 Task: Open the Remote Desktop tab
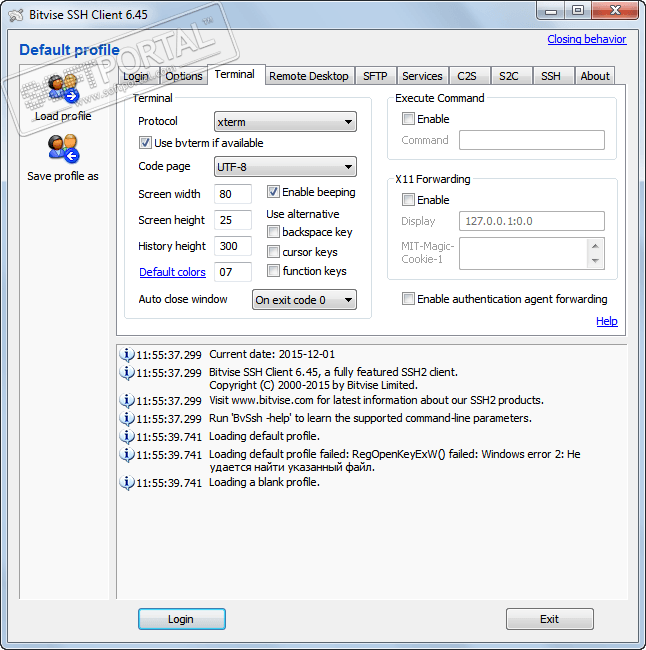pos(309,76)
